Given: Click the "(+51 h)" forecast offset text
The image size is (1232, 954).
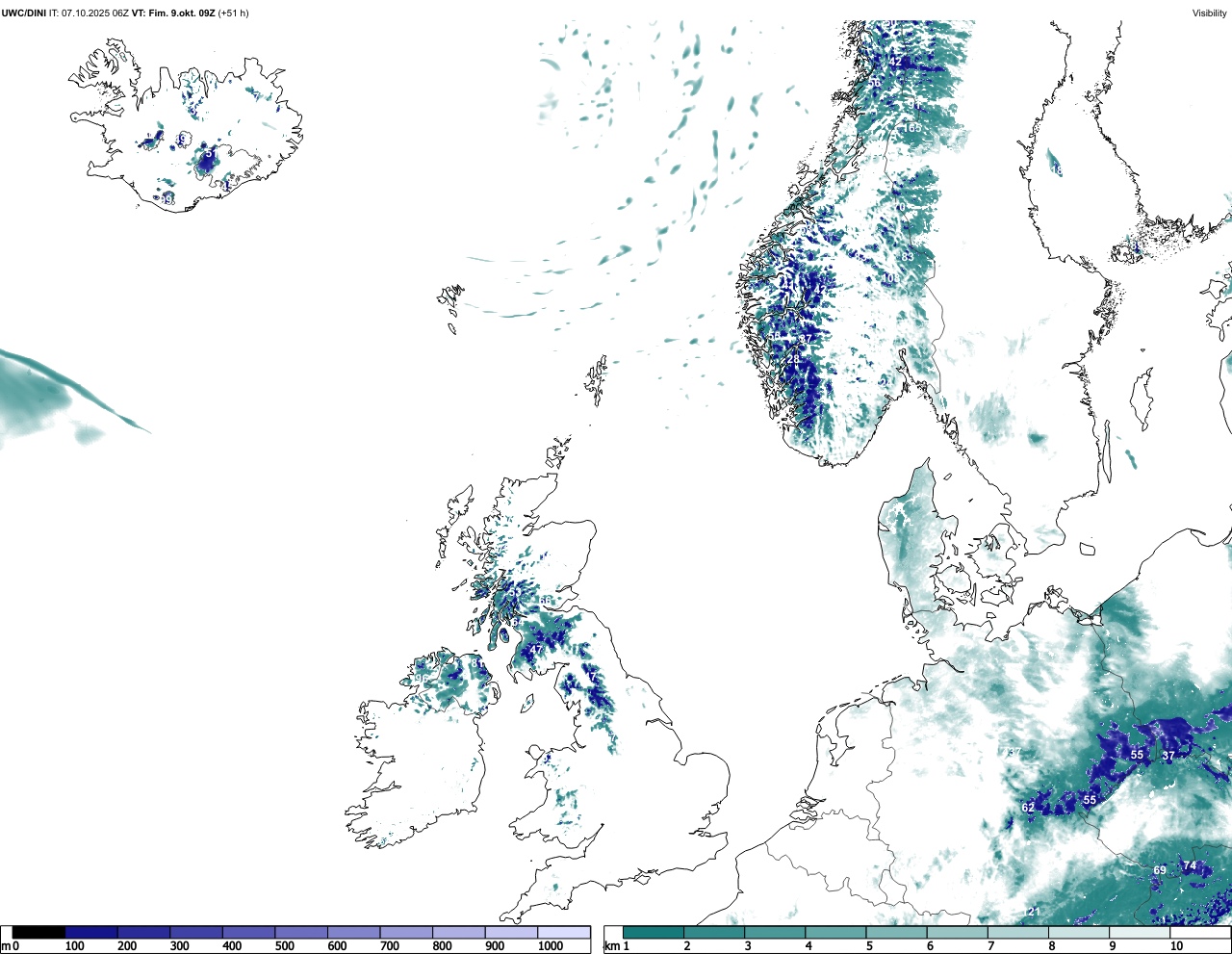Looking at the screenshot, I should coord(234,13).
